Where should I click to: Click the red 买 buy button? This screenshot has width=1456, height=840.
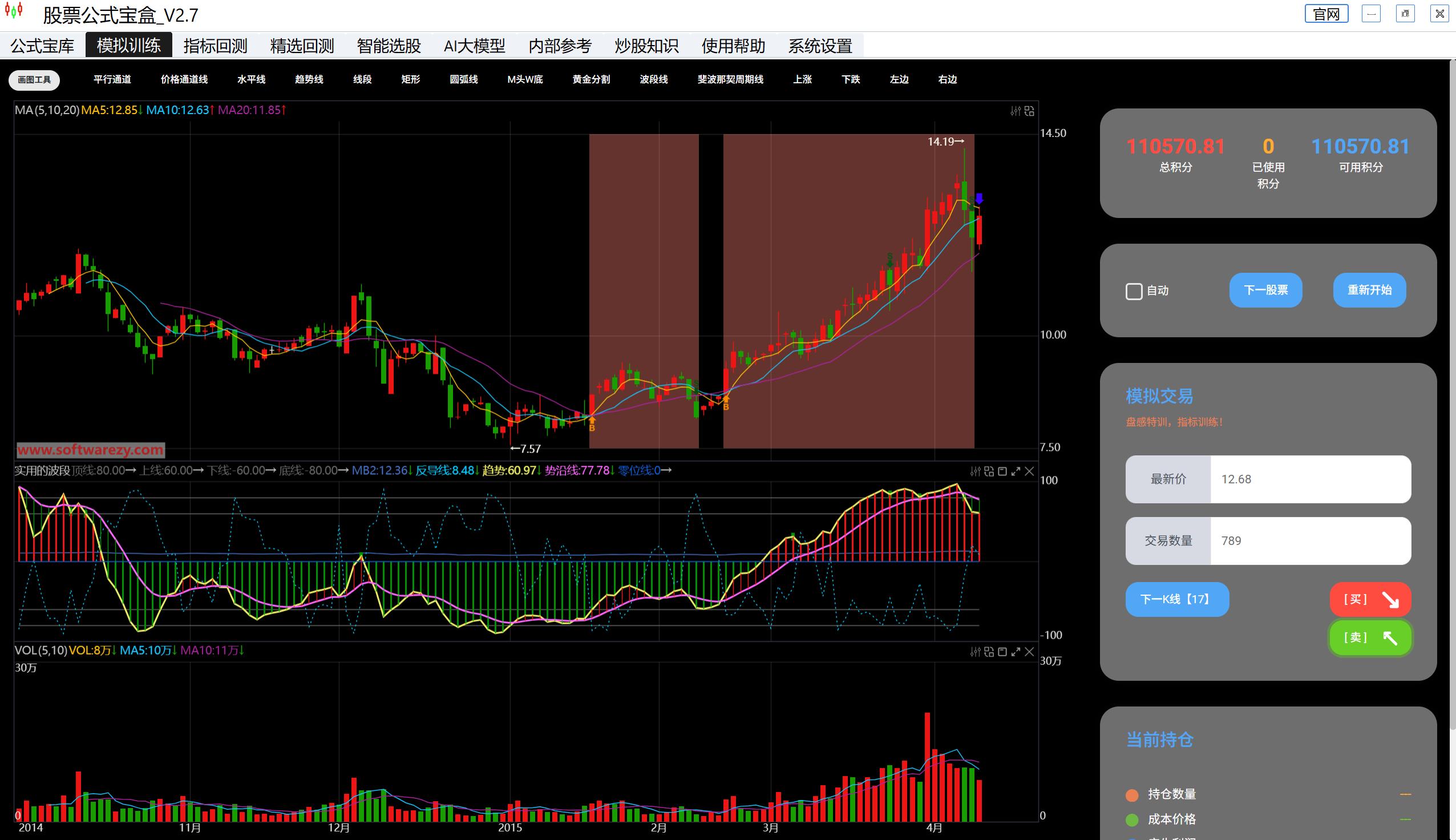tap(1370, 599)
